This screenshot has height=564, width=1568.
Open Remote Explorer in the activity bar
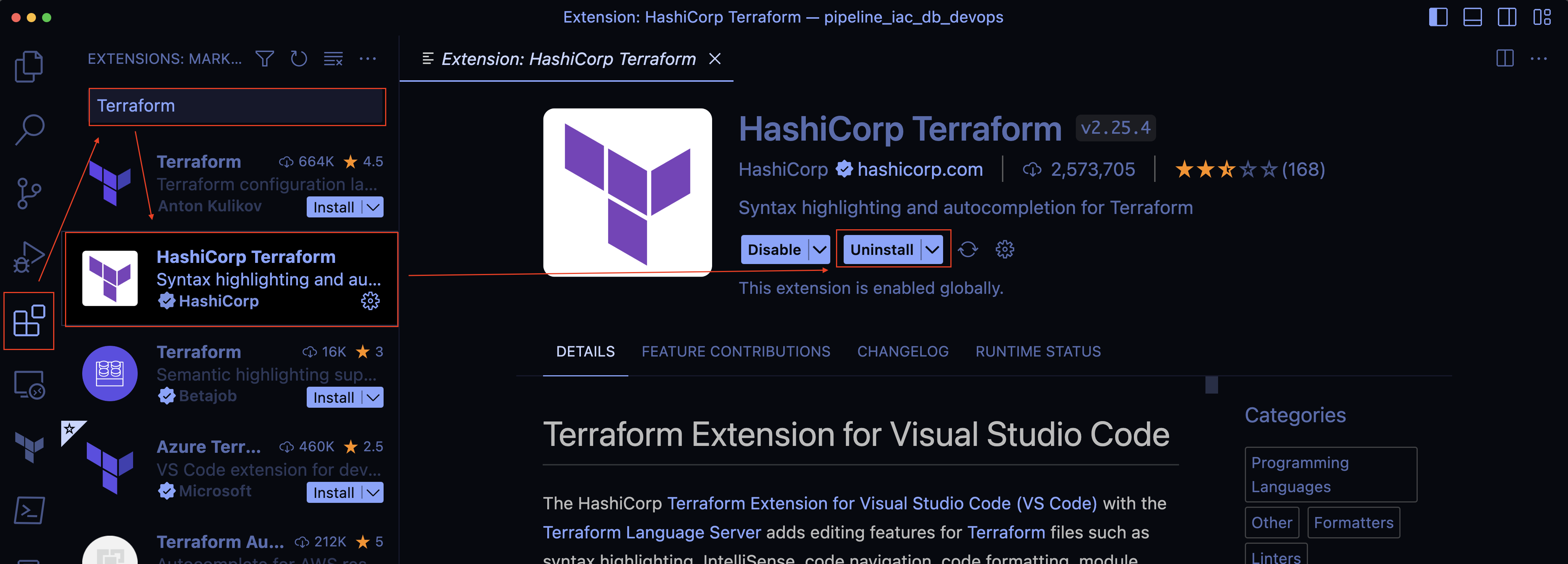(29, 385)
